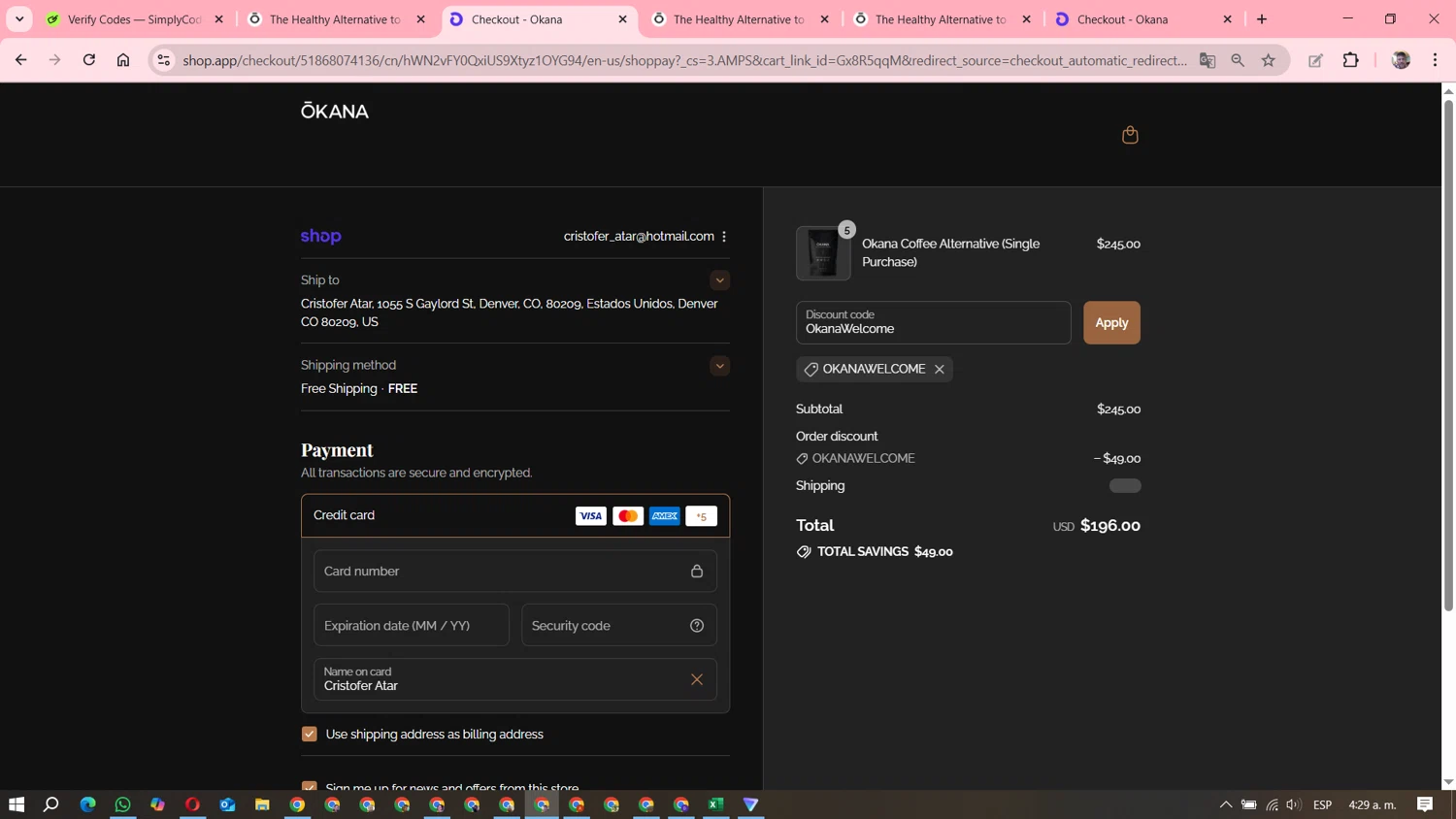The width and height of the screenshot is (1456, 819).
Task: Show the five additional card types badge
Action: 701,516
